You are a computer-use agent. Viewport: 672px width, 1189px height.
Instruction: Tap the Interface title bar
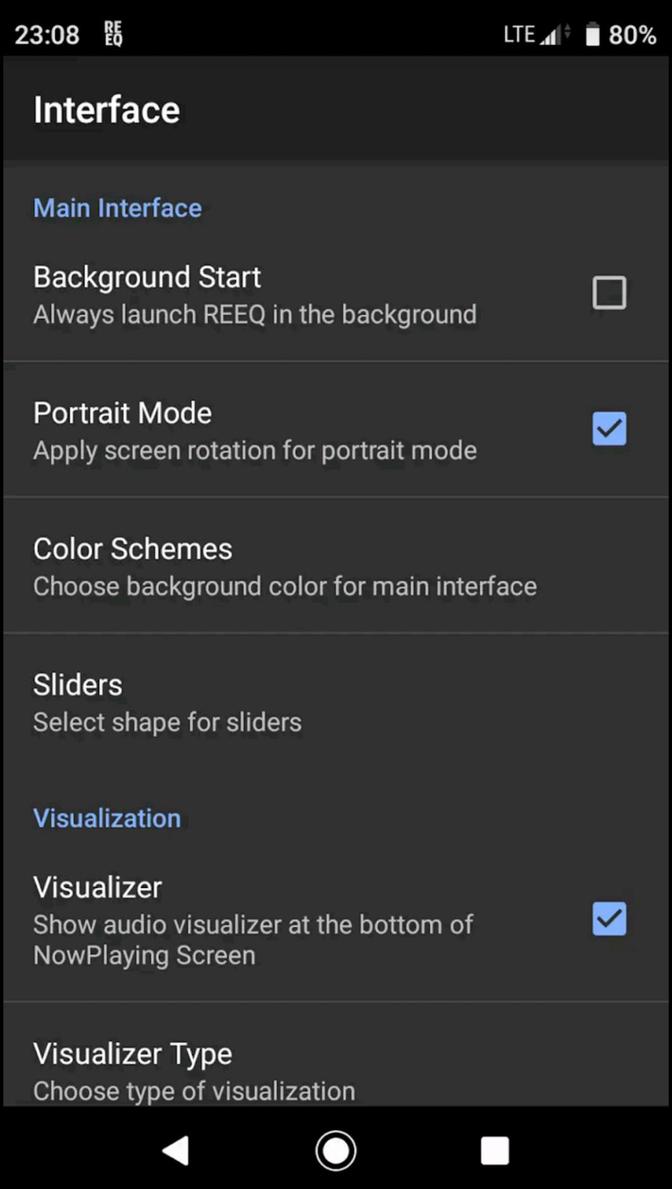point(107,110)
